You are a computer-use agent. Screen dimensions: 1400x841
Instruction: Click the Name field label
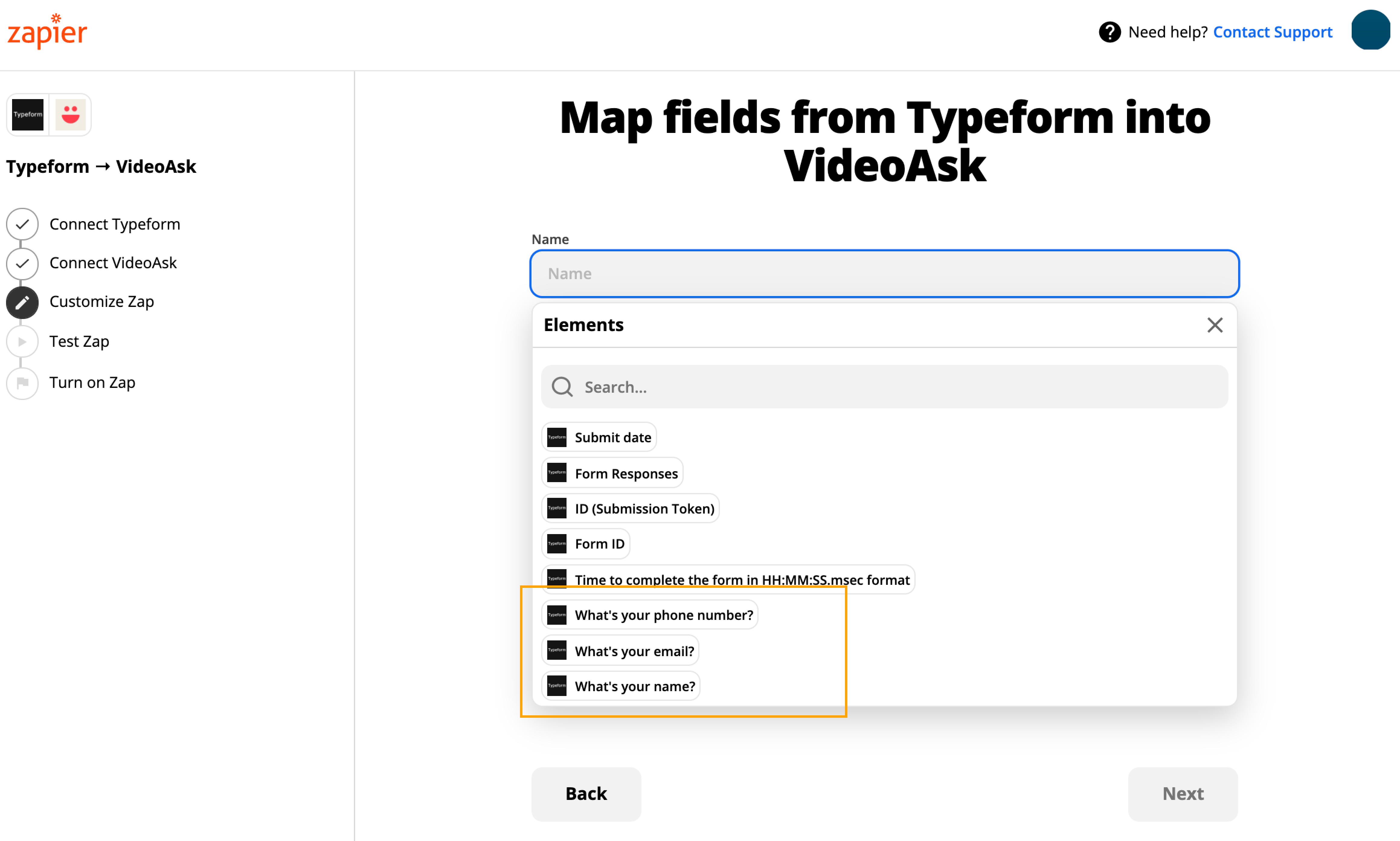click(x=550, y=239)
